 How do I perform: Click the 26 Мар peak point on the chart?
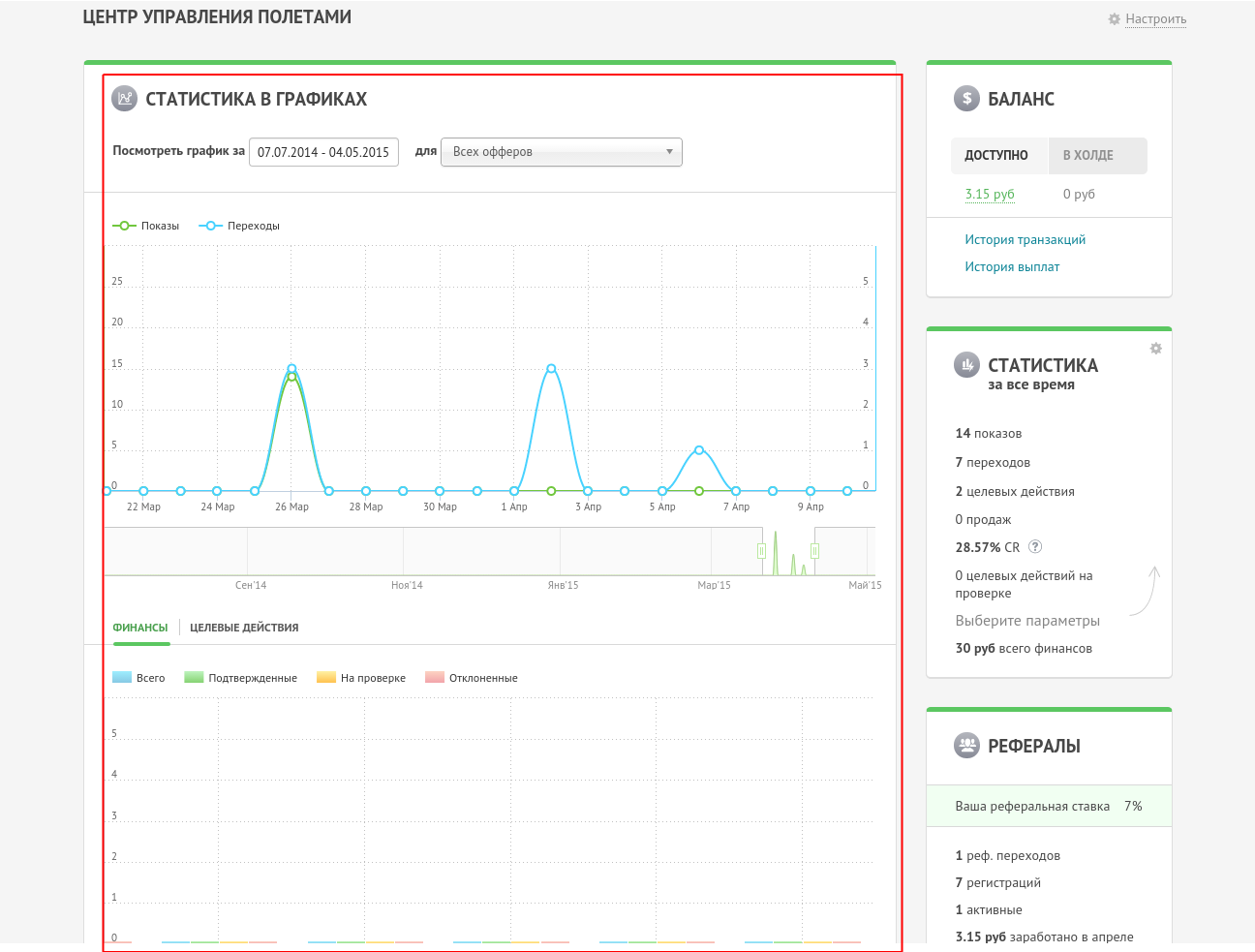pos(291,369)
